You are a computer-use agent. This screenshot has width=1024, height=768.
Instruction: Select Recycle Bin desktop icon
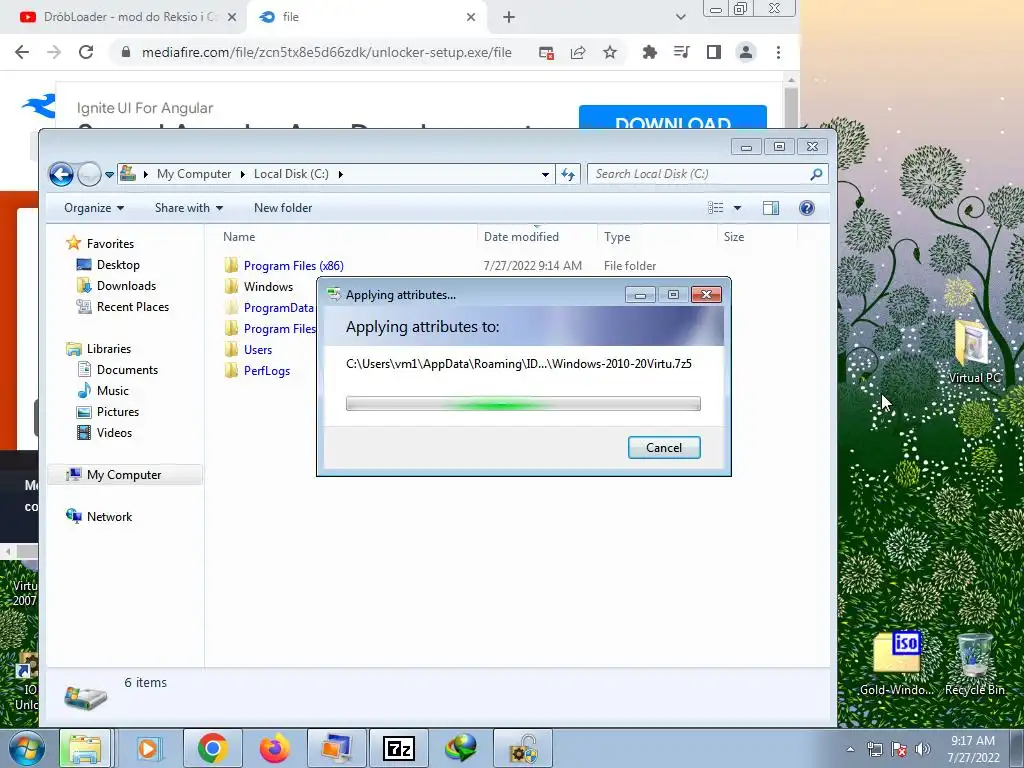(x=974, y=664)
